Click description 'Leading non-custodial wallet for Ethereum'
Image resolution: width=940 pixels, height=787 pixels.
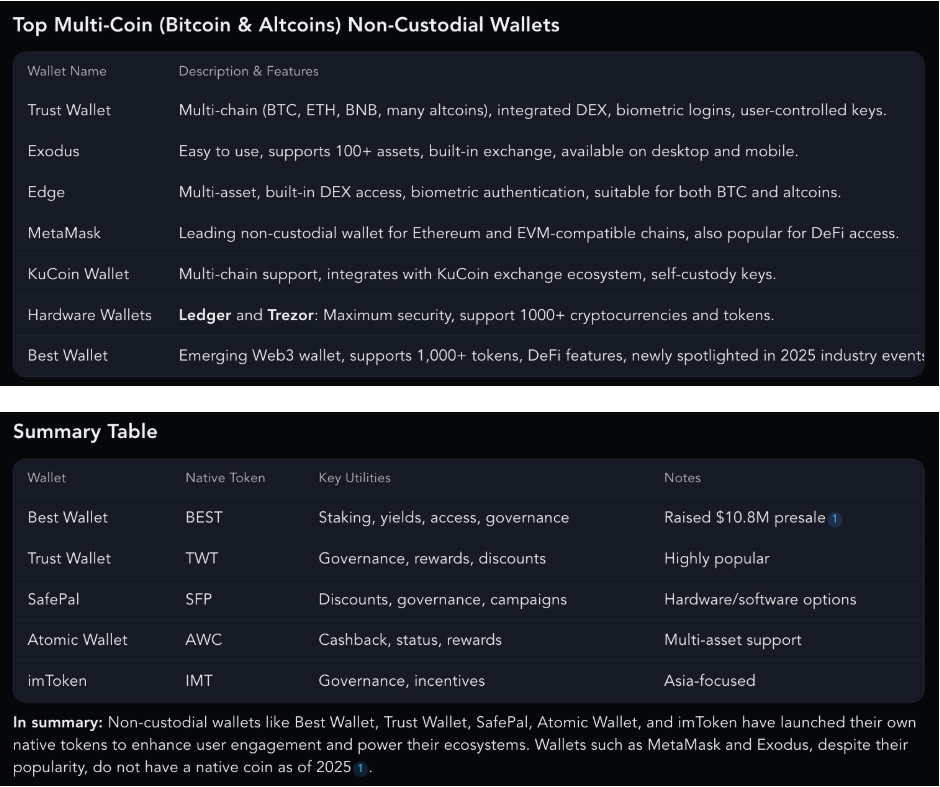(539, 233)
